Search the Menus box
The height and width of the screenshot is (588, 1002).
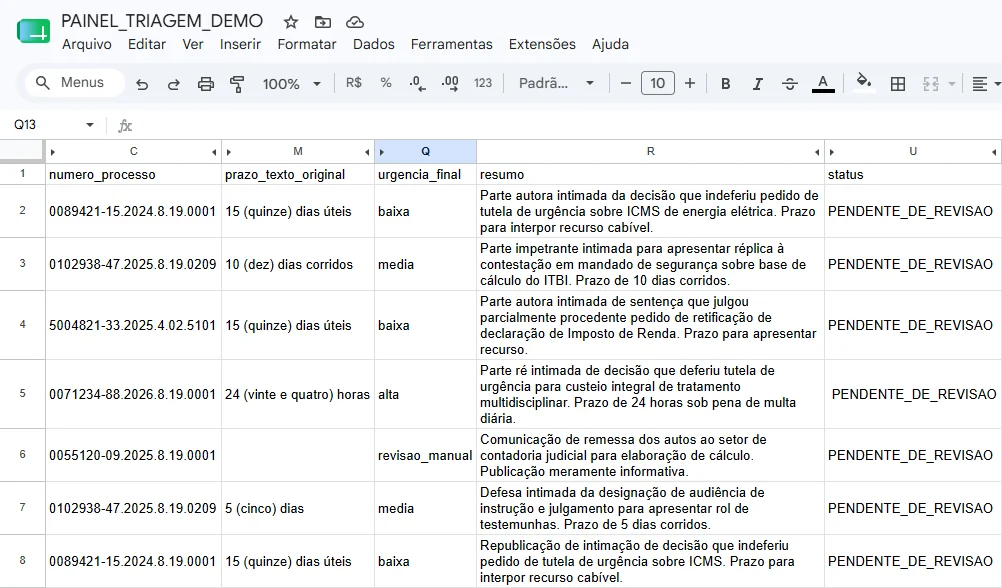[x=75, y=82]
